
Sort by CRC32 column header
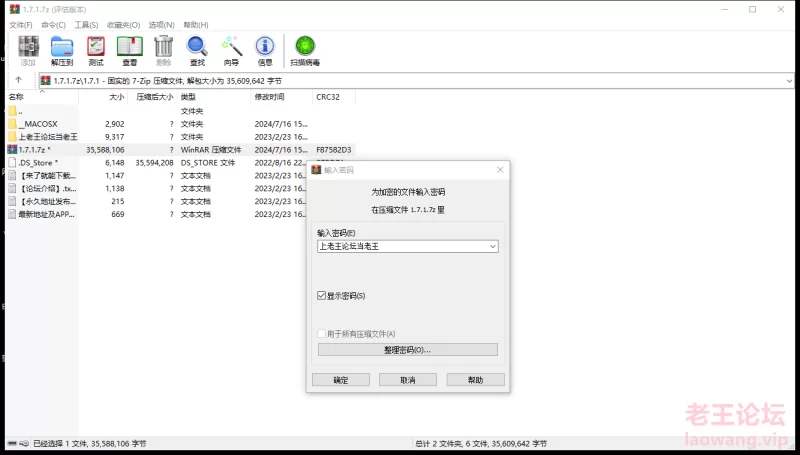334,97
